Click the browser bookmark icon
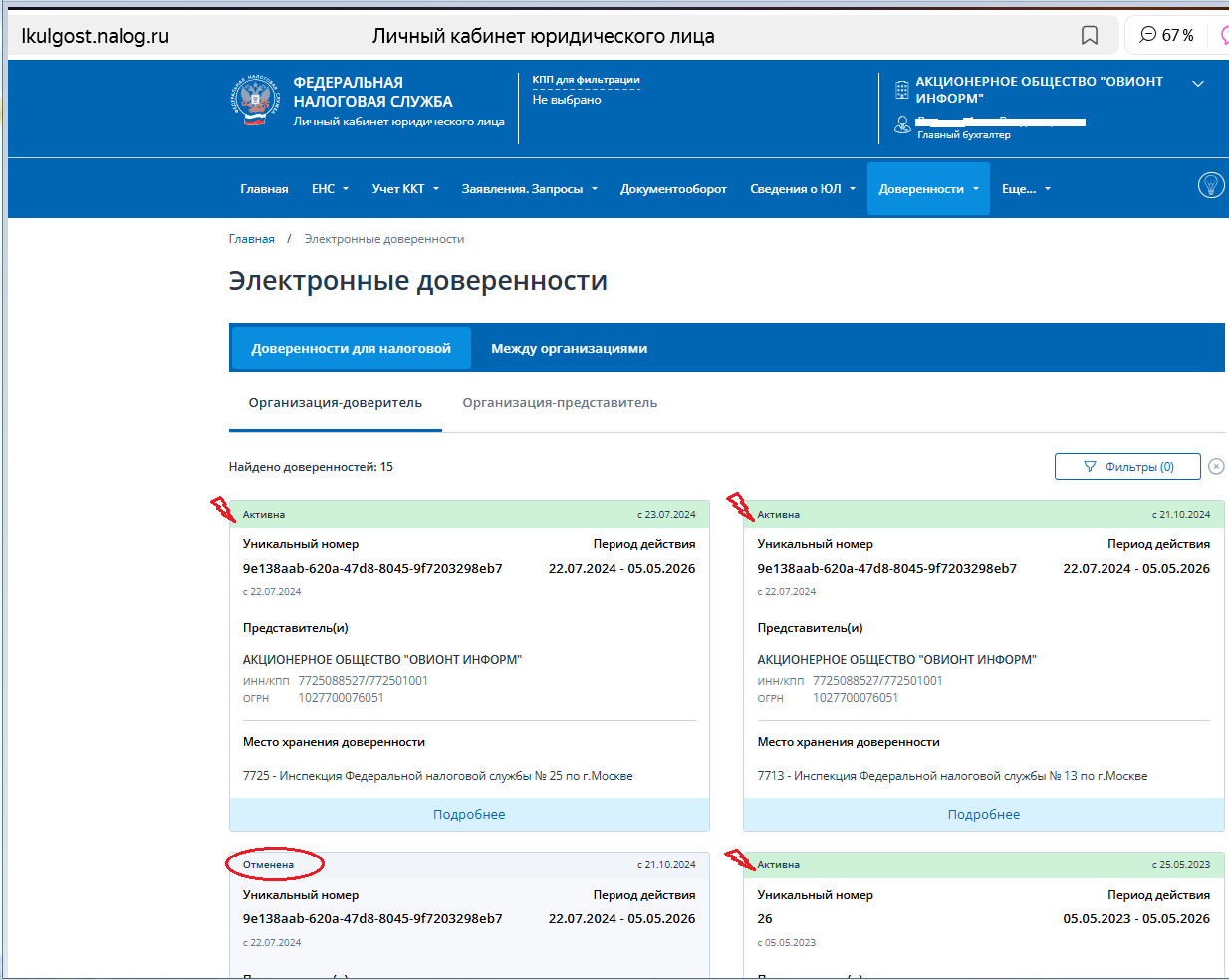1229x980 pixels. click(x=1090, y=36)
